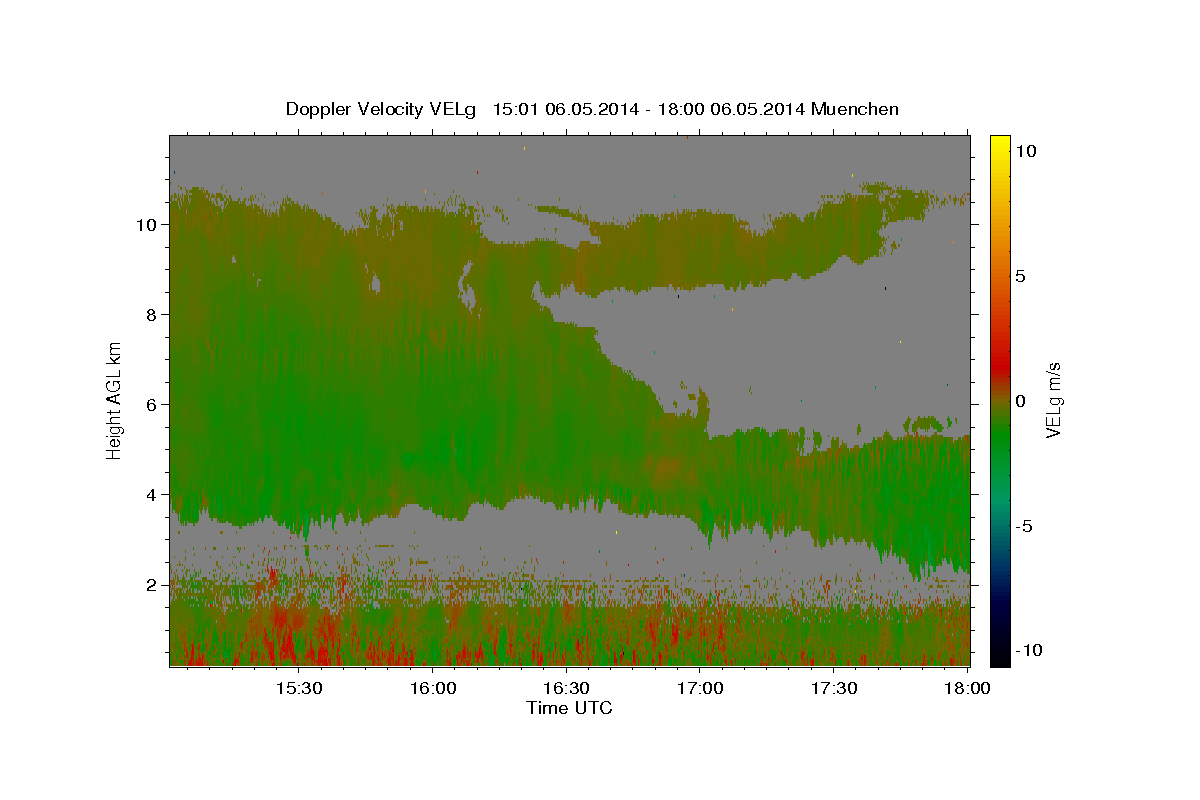Click the 16:30 time tick label

point(566,689)
